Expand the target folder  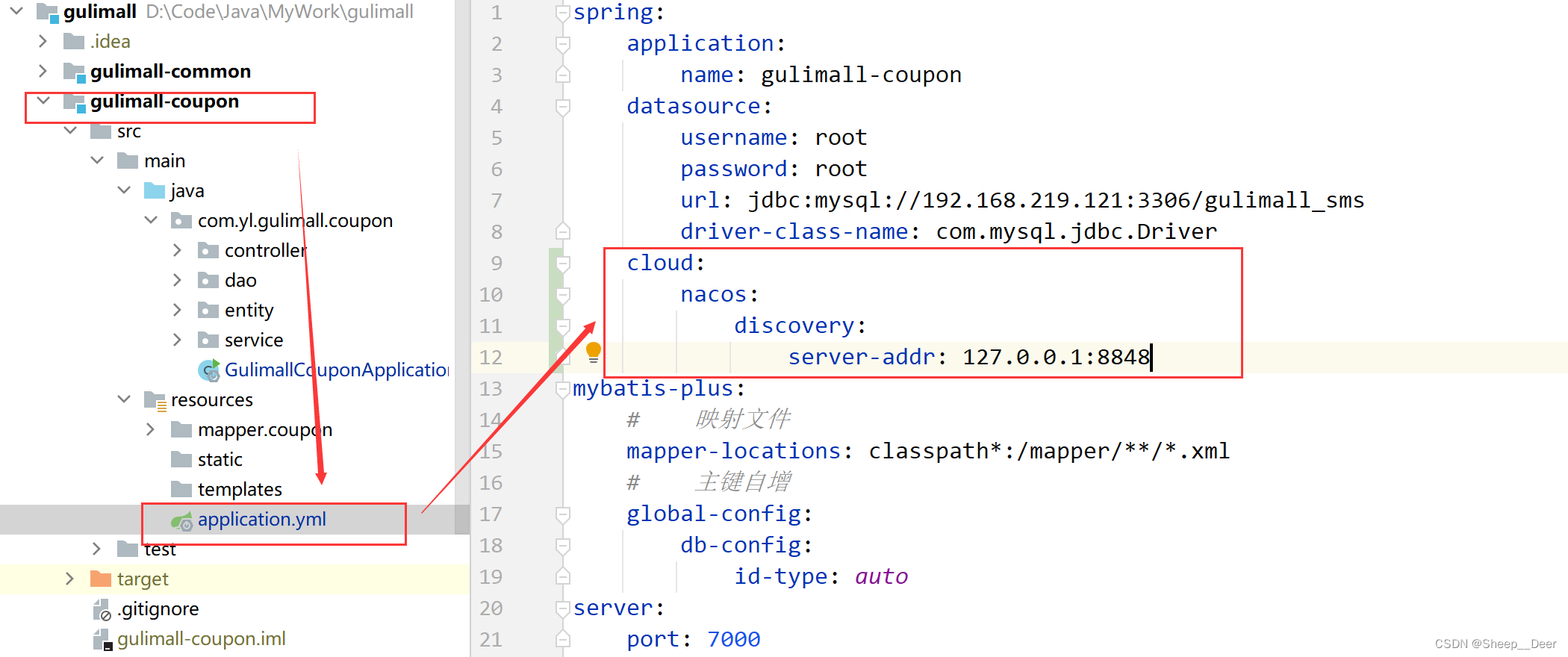[x=70, y=579]
